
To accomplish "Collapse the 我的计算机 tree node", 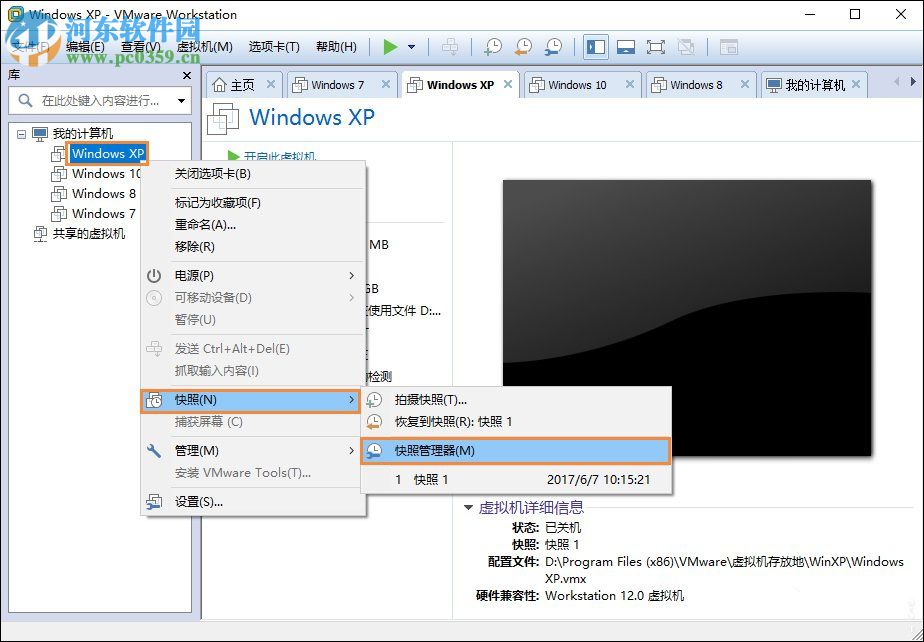I will (21, 133).
